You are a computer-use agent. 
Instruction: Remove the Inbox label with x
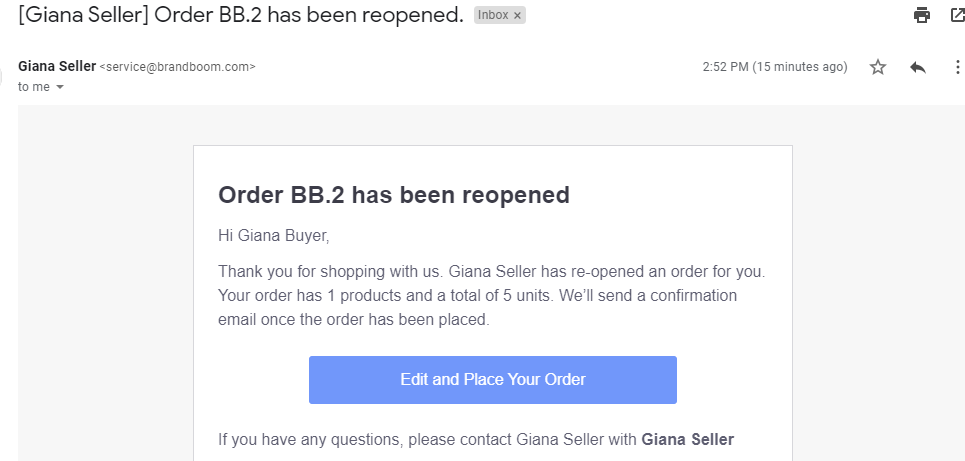(x=517, y=15)
